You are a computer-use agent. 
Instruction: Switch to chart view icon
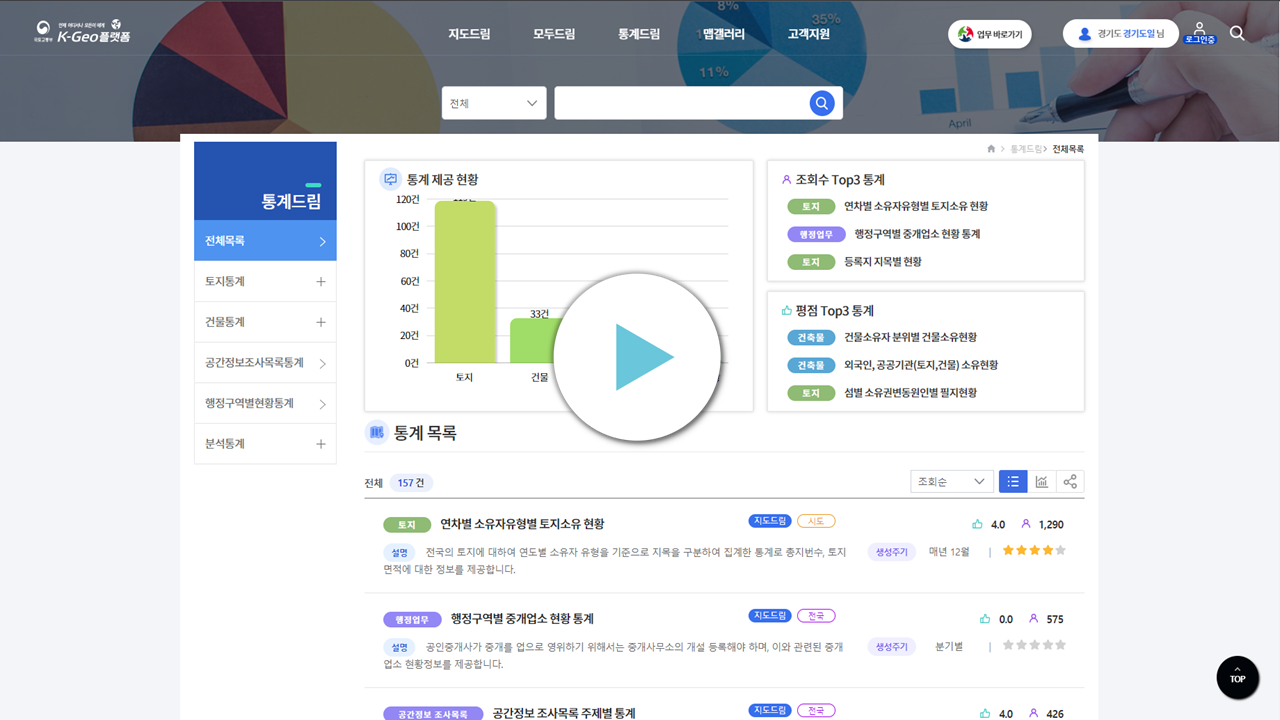click(x=1041, y=482)
